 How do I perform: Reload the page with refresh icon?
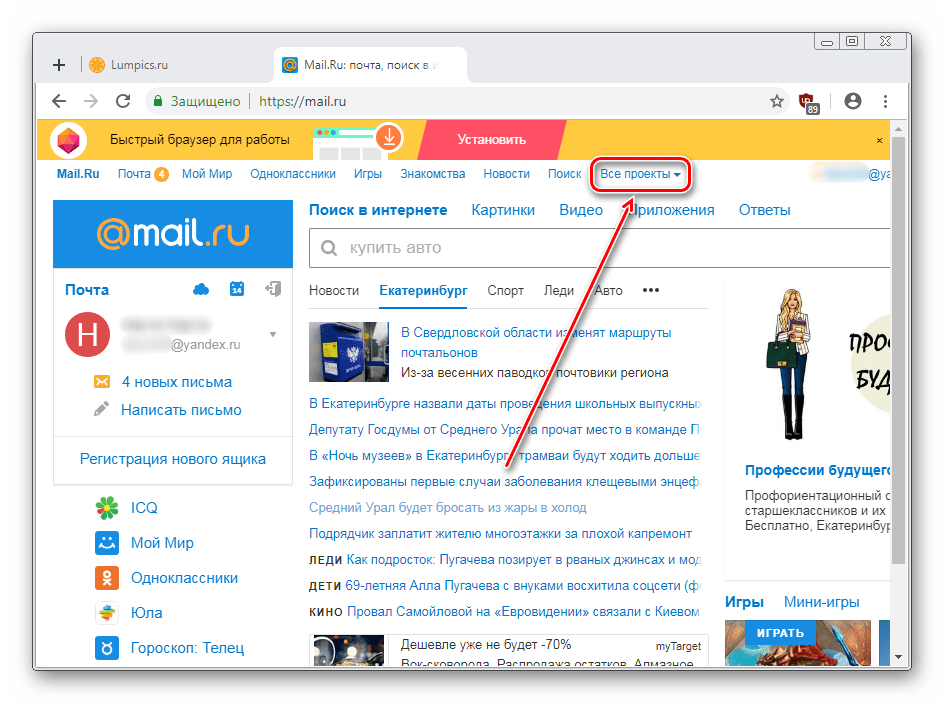(x=123, y=101)
